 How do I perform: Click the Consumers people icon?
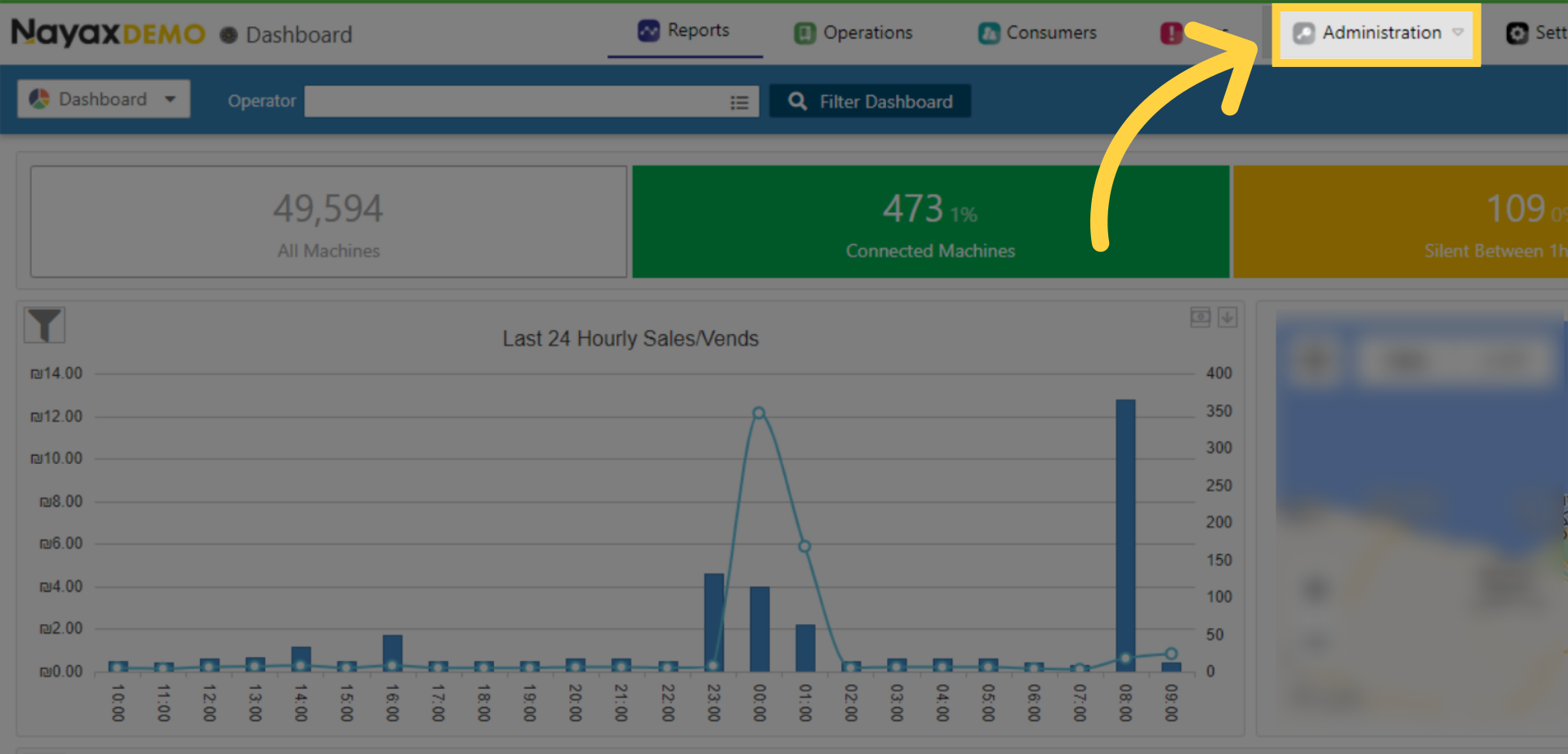pyautogui.click(x=989, y=33)
